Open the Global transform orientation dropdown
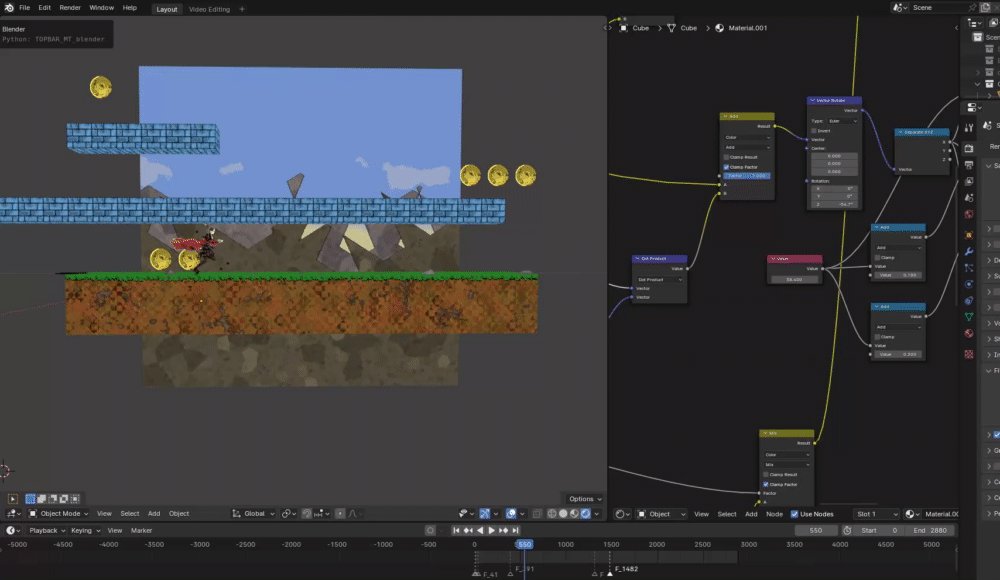The image size is (1000, 580). (253, 514)
